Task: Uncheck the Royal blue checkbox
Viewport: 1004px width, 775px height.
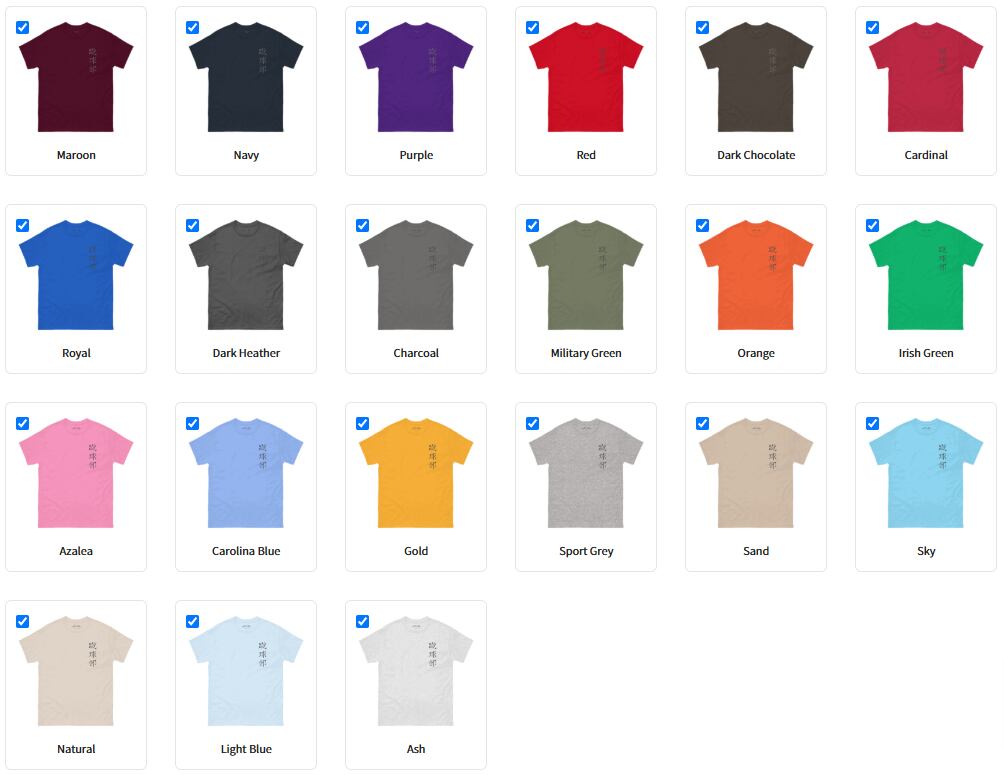Action: 22,225
